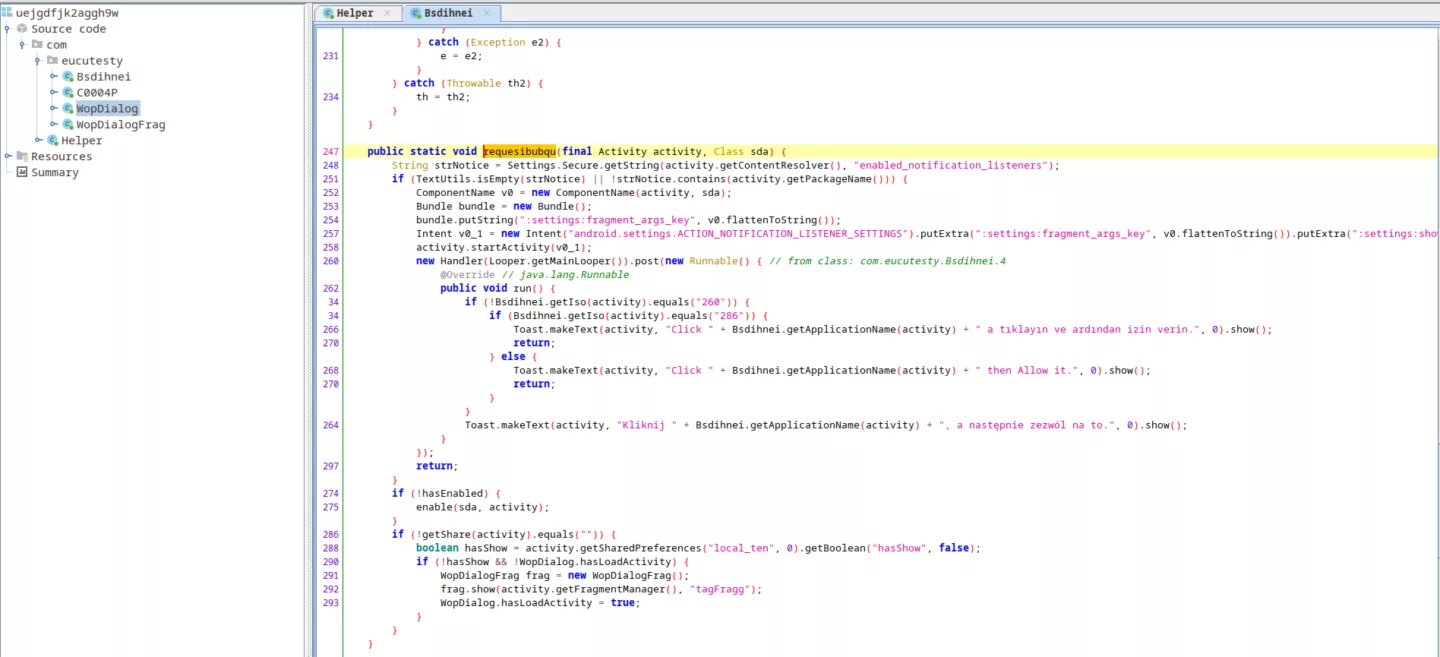Click enable(sda, activity) call

tap(483, 507)
